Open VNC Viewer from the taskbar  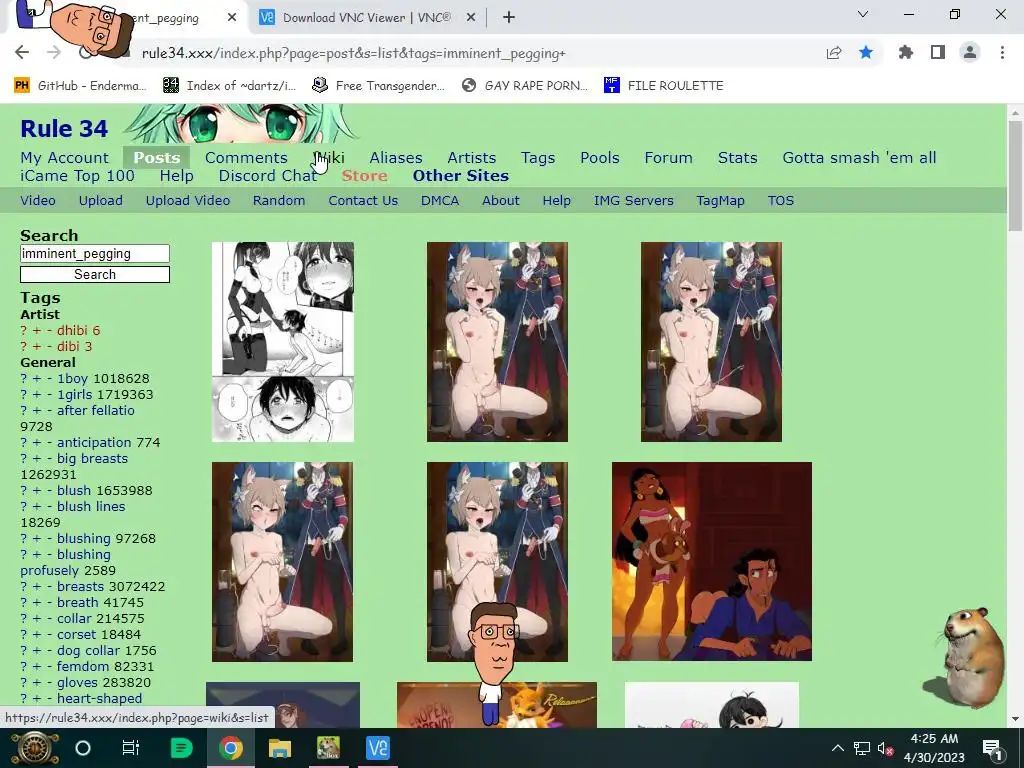(x=378, y=748)
